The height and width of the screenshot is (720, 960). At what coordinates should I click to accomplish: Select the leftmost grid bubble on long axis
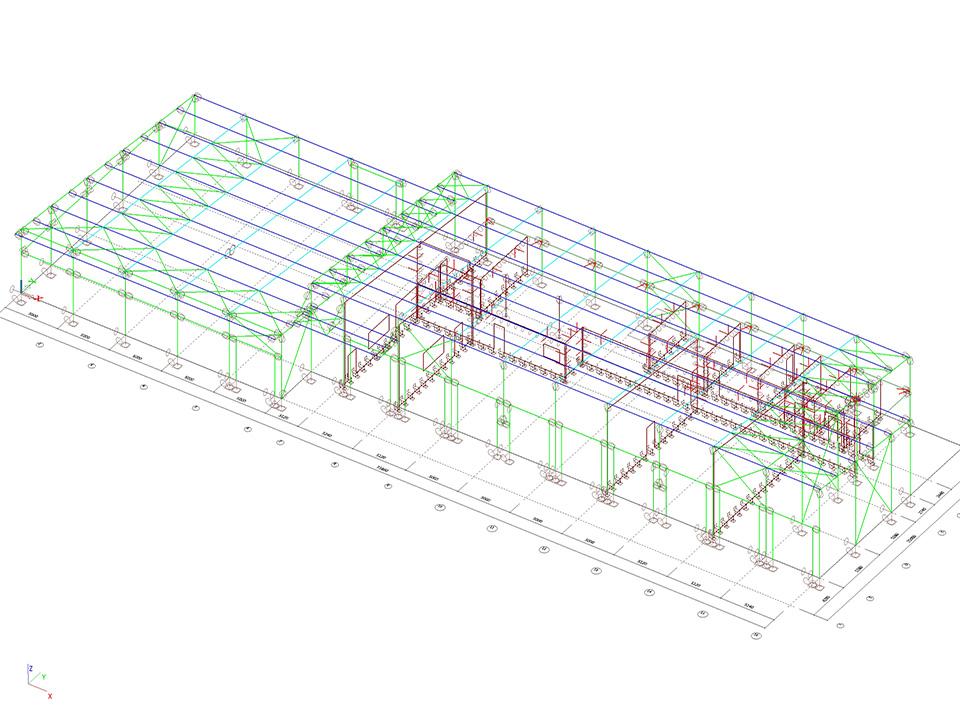click(x=39, y=345)
